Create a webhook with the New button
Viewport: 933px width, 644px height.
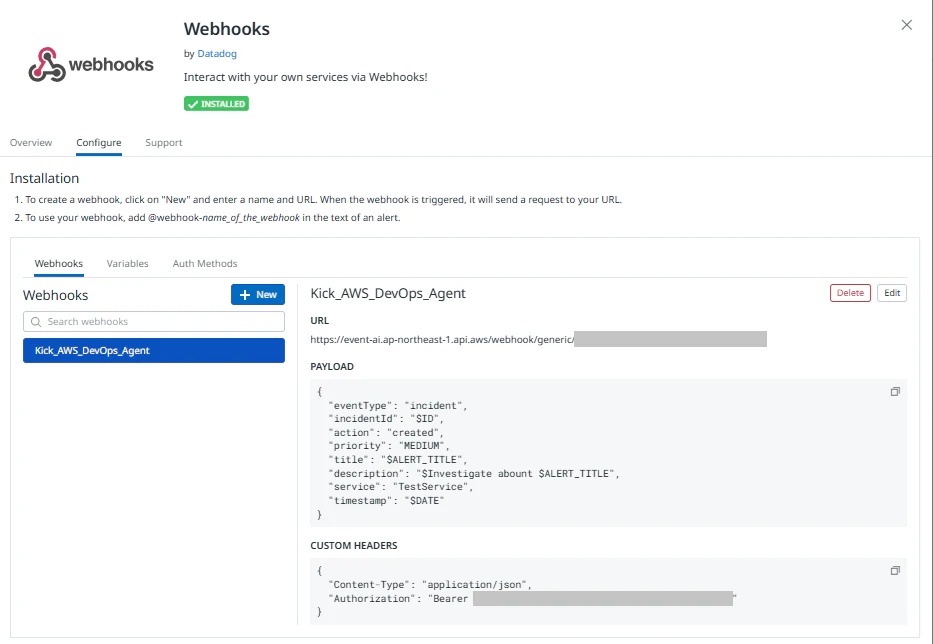tap(258, 295)
